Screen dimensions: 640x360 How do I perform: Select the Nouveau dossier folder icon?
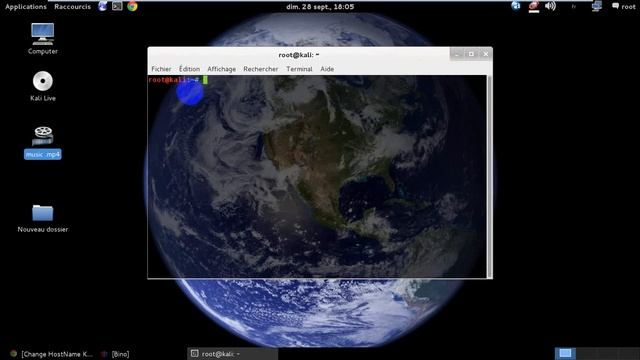[42, 218]
